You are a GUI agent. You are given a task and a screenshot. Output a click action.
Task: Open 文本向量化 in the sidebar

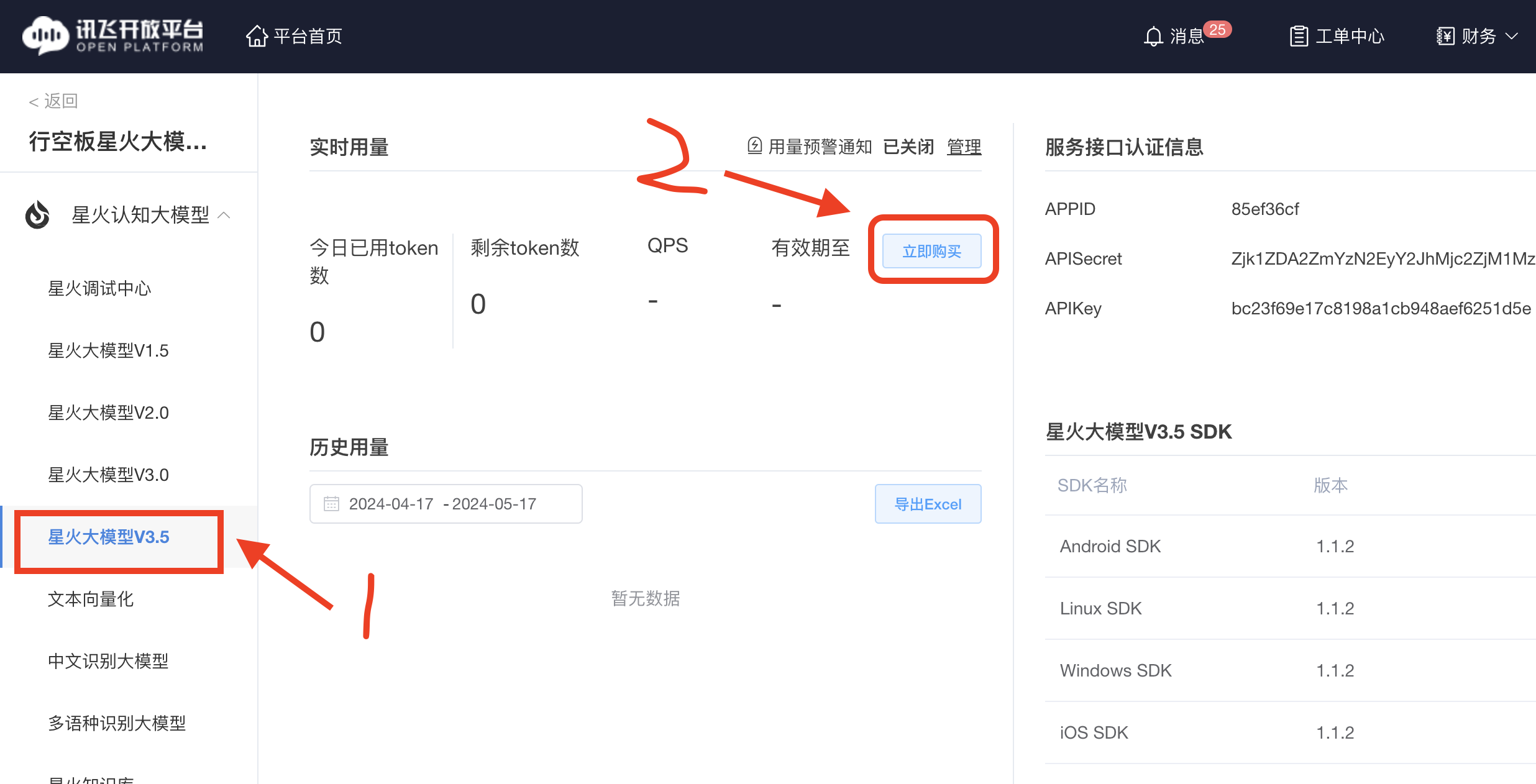[91, 599]
